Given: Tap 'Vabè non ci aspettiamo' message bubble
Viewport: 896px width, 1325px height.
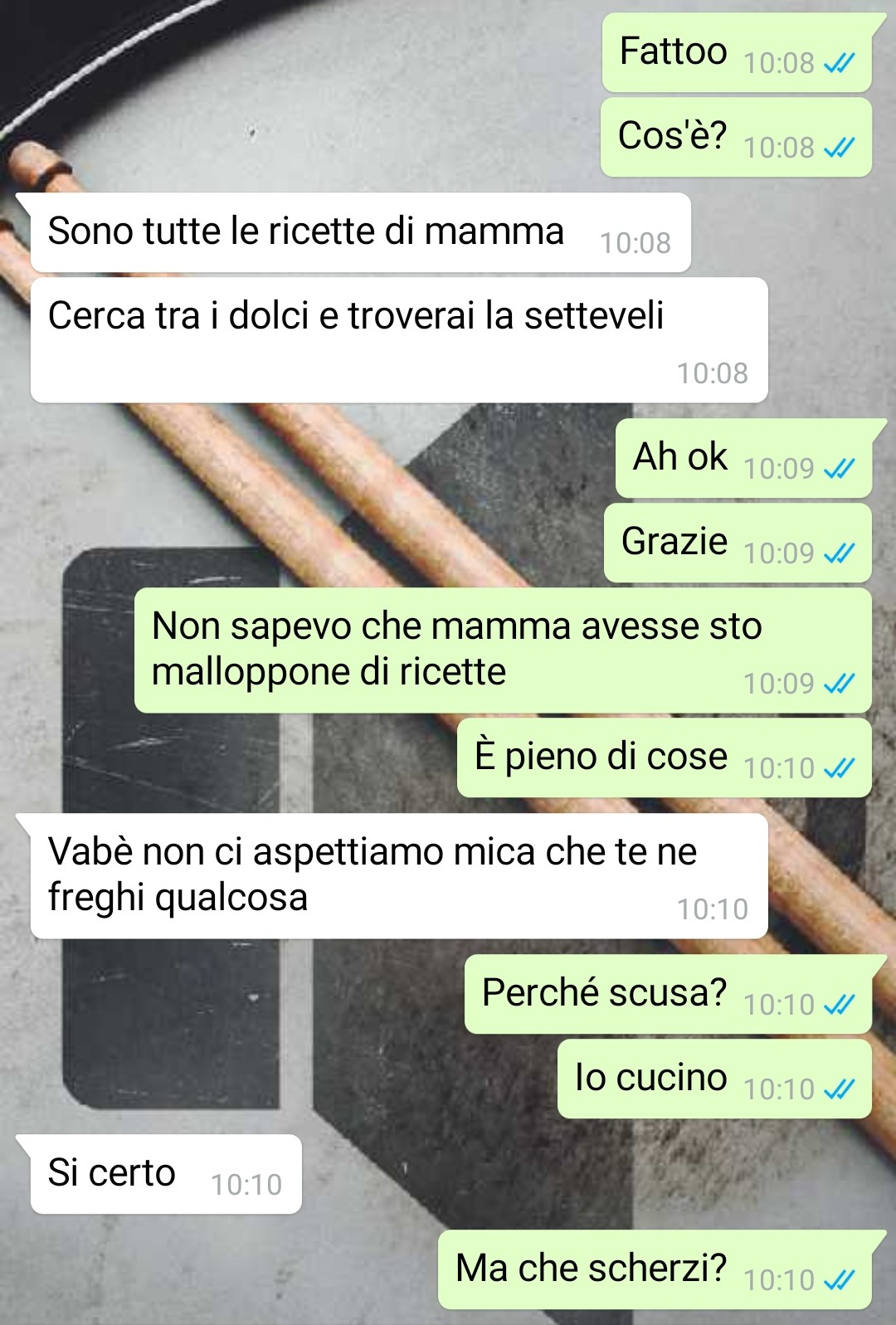Looking at the screenshot, I should click(399, 876).
